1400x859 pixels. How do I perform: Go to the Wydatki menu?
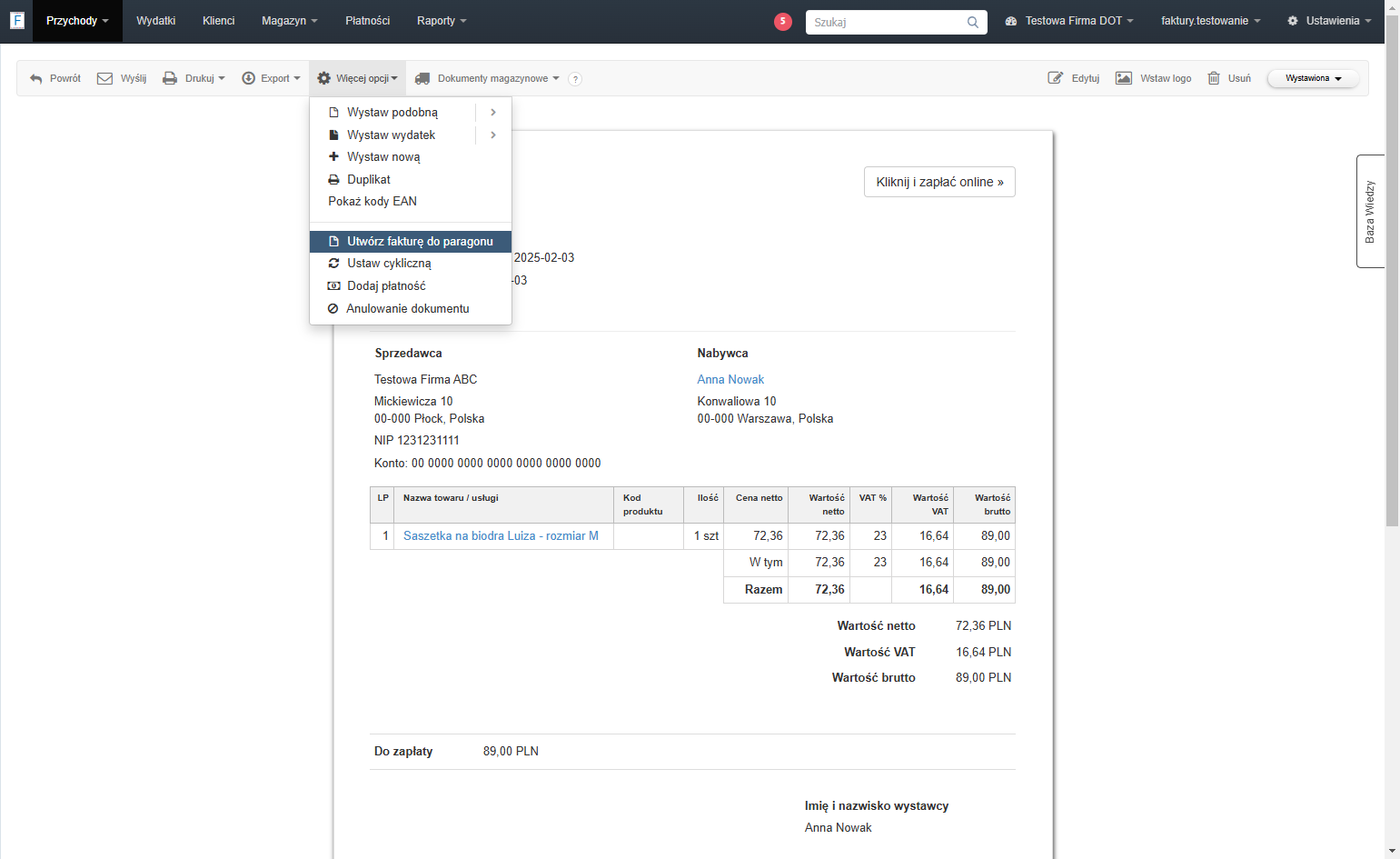[156, 21]
